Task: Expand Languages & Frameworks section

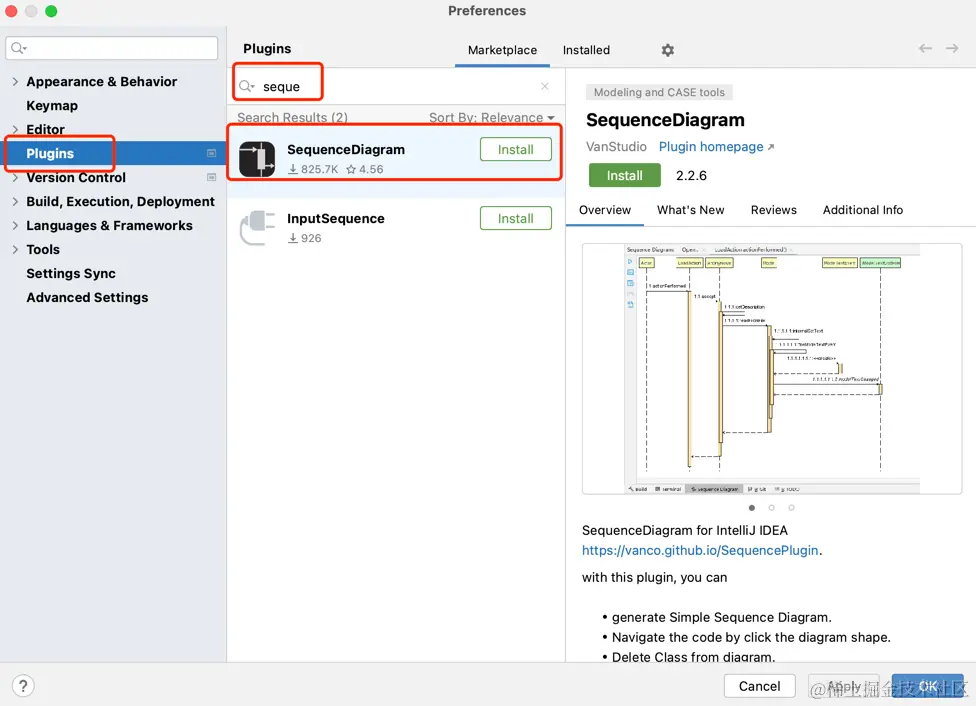Action: (15, 225)
